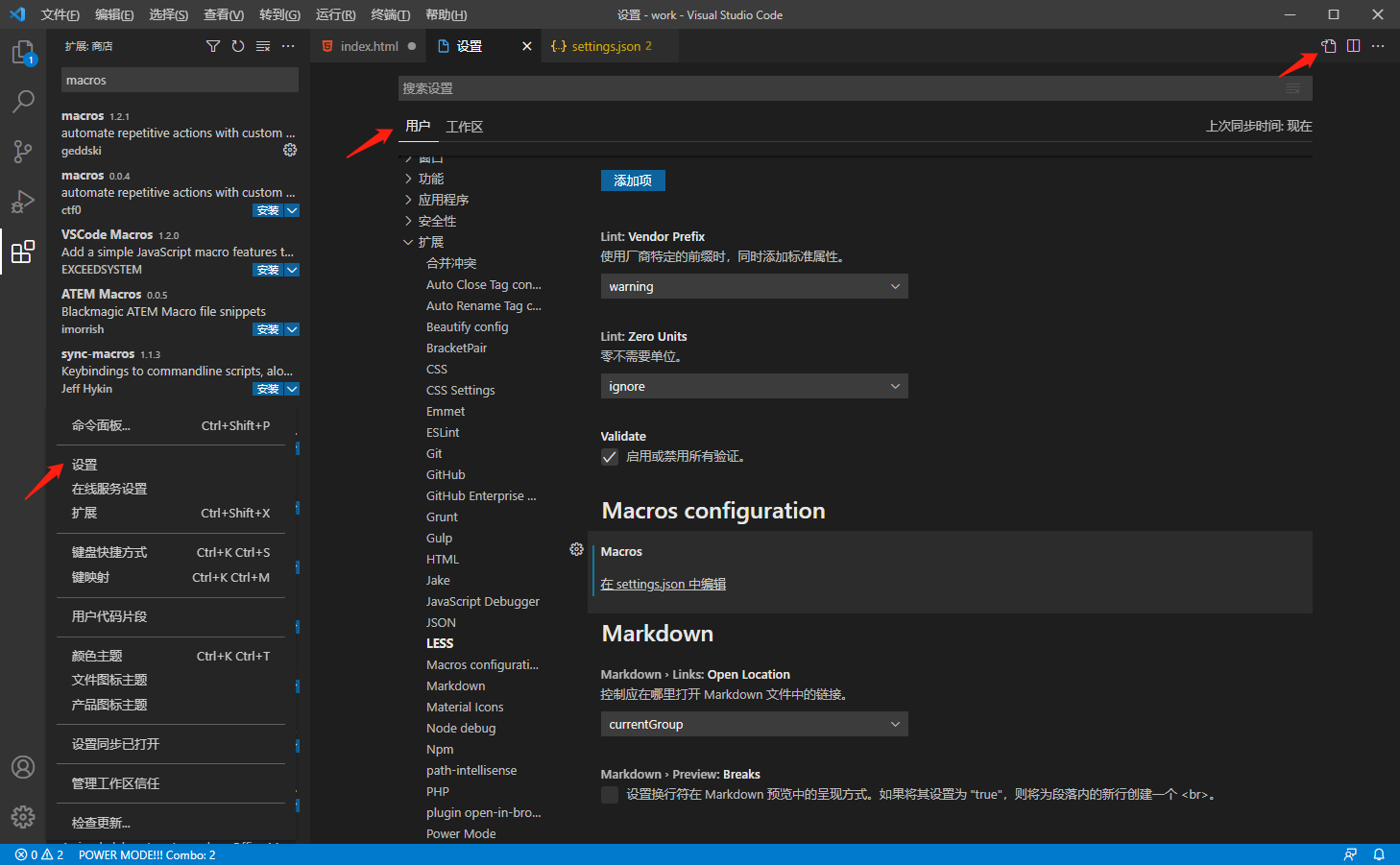
Task: Click the feedback icon in status bar
Action: [1350, 854]
